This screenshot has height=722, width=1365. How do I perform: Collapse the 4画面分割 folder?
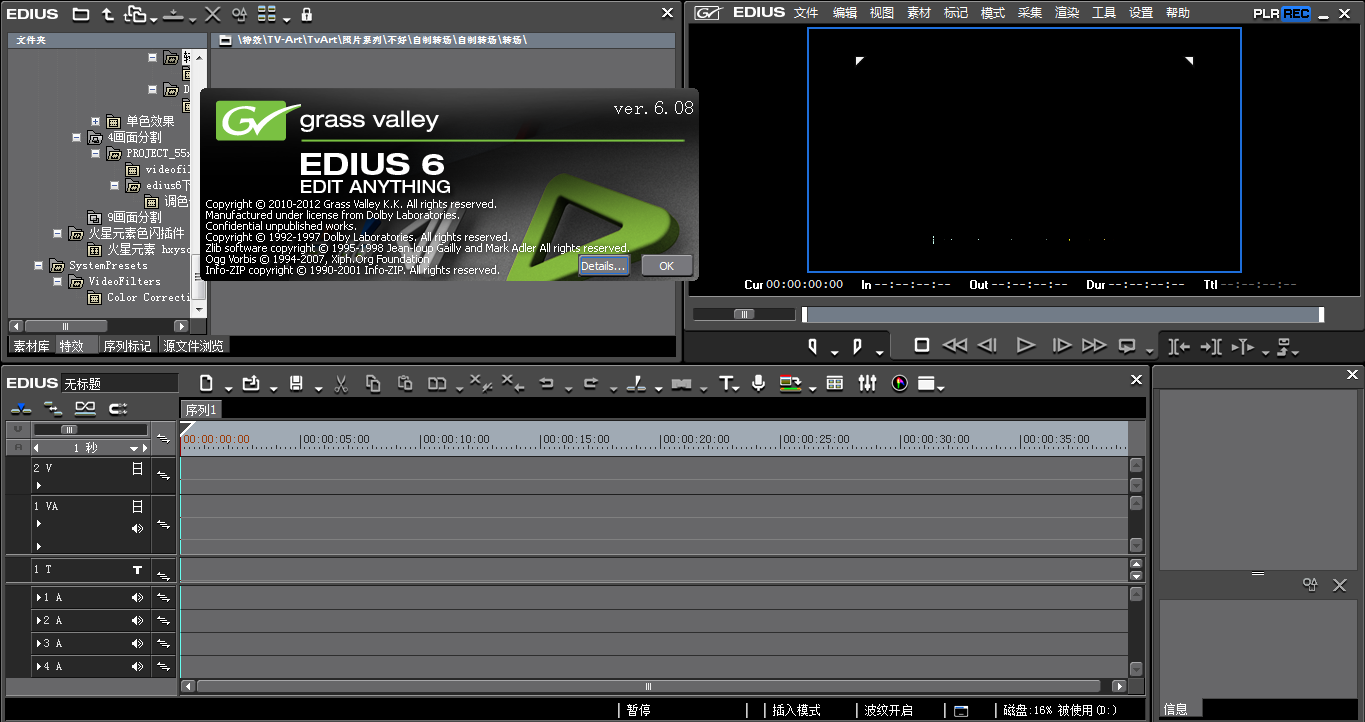click(x=76, y=137)
